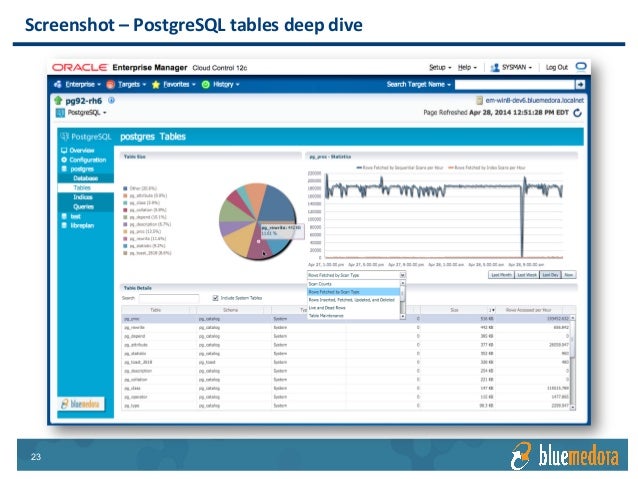Screen dimensions: 638x479
Task: Click the pg_rewrite pie slice under the cursor
Action: pyautogui.click(x=259, y=247)
